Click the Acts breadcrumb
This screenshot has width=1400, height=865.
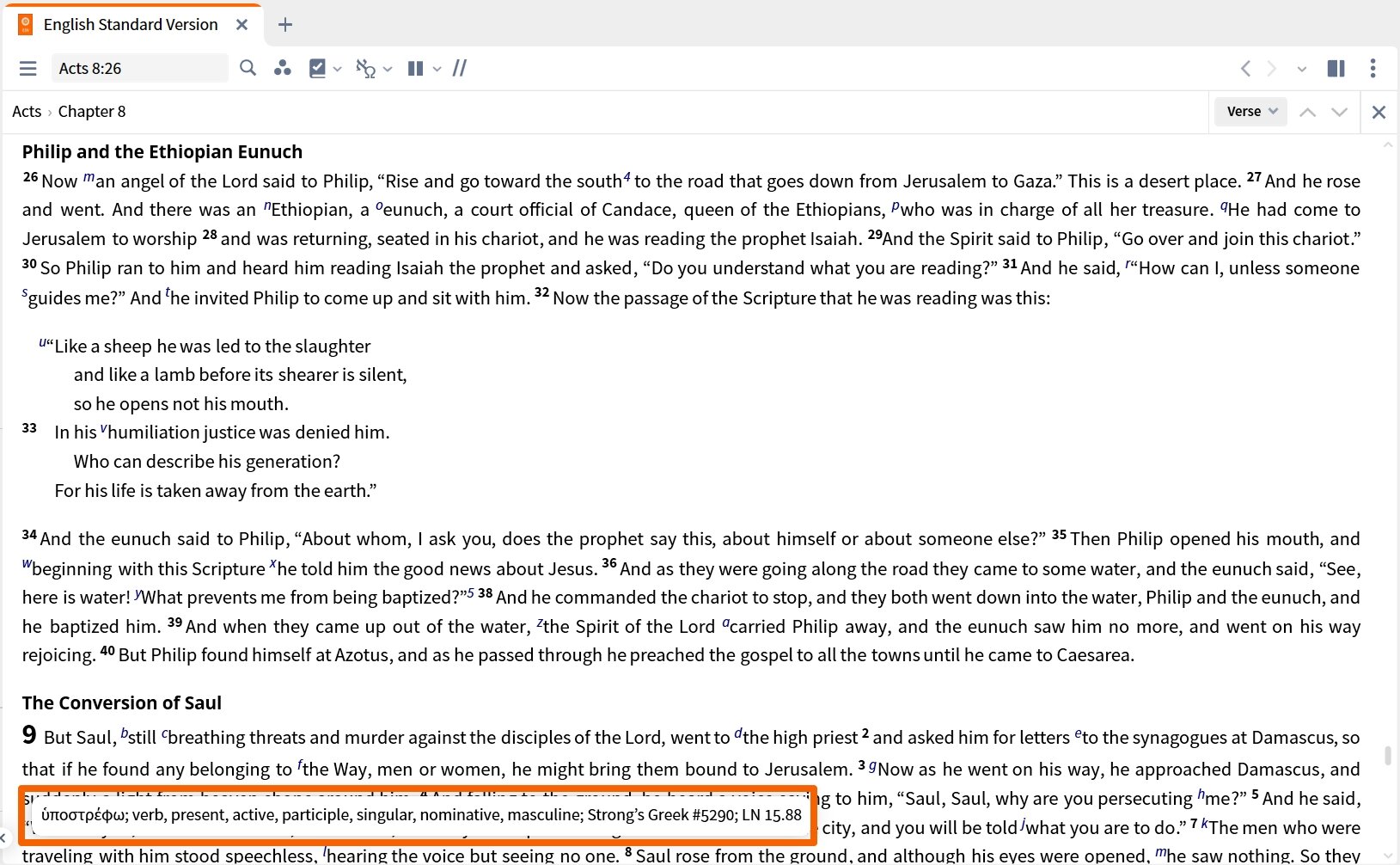point(27,111)
